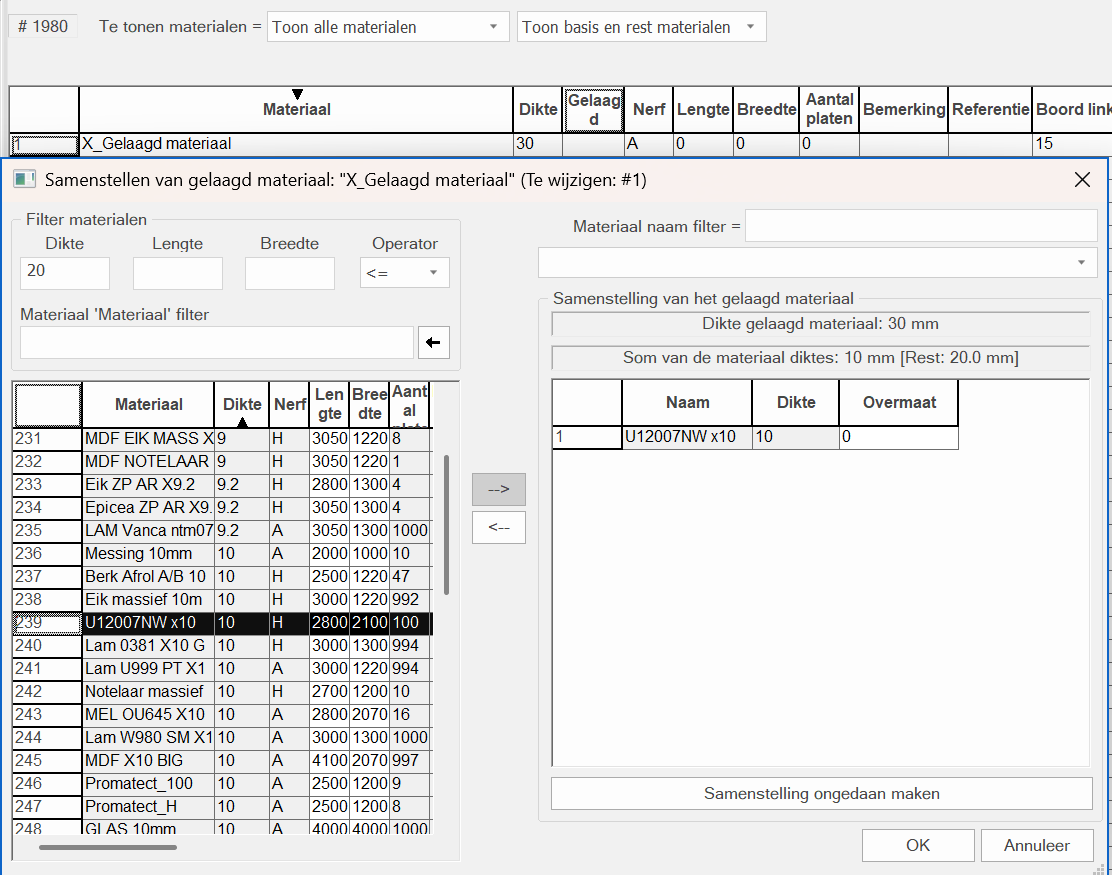Focus the Materiaal naam filter field
1112x875 pixels.
[x=920, y=226]
